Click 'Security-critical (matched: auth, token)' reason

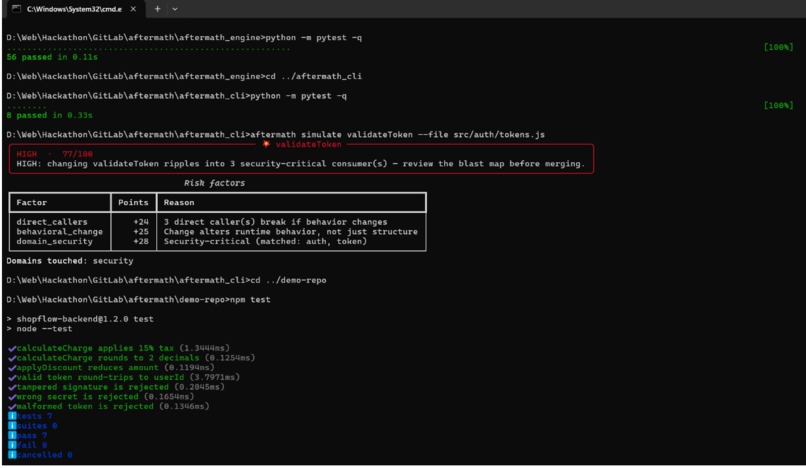pyautogui.click(x=265, y=242)
